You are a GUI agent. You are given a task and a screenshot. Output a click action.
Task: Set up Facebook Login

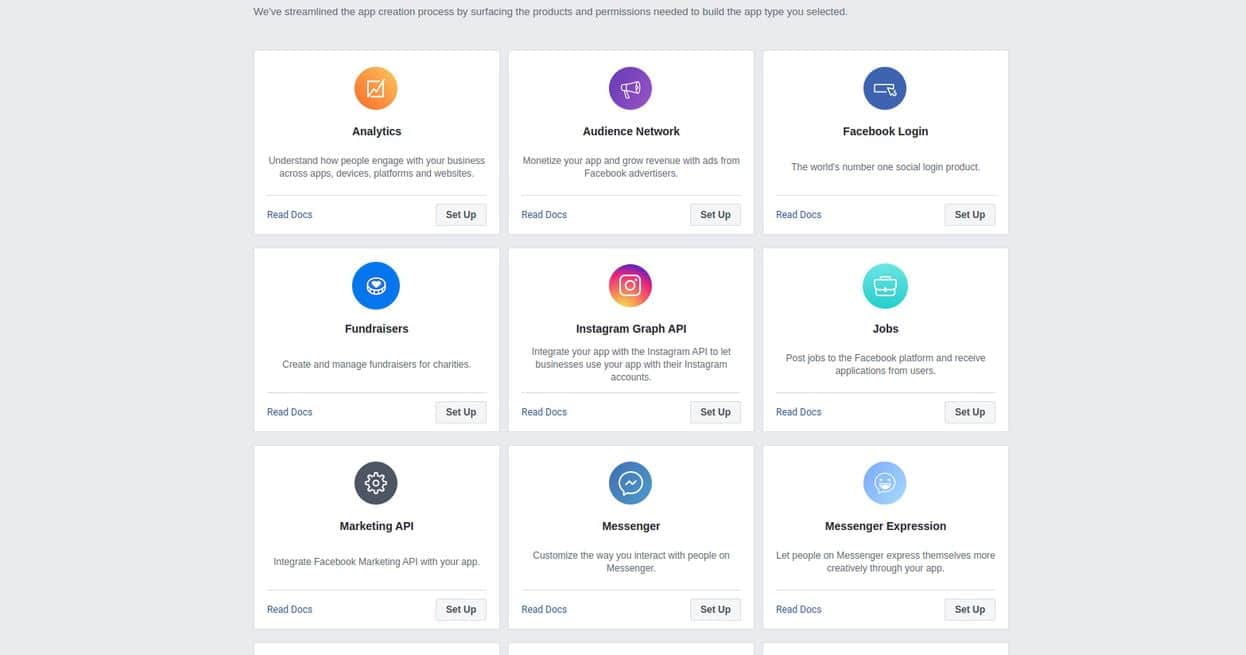point(970,214)
